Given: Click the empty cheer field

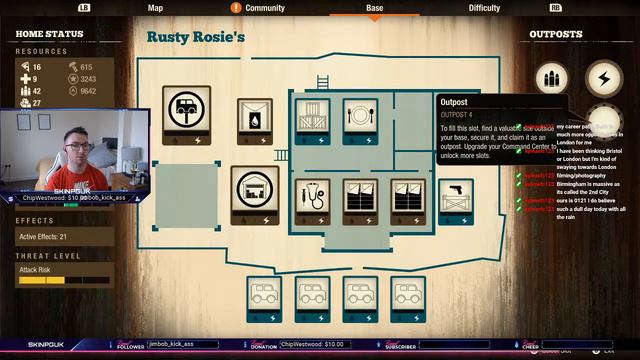Looking at the screenshot, I should tap(577, 344).
